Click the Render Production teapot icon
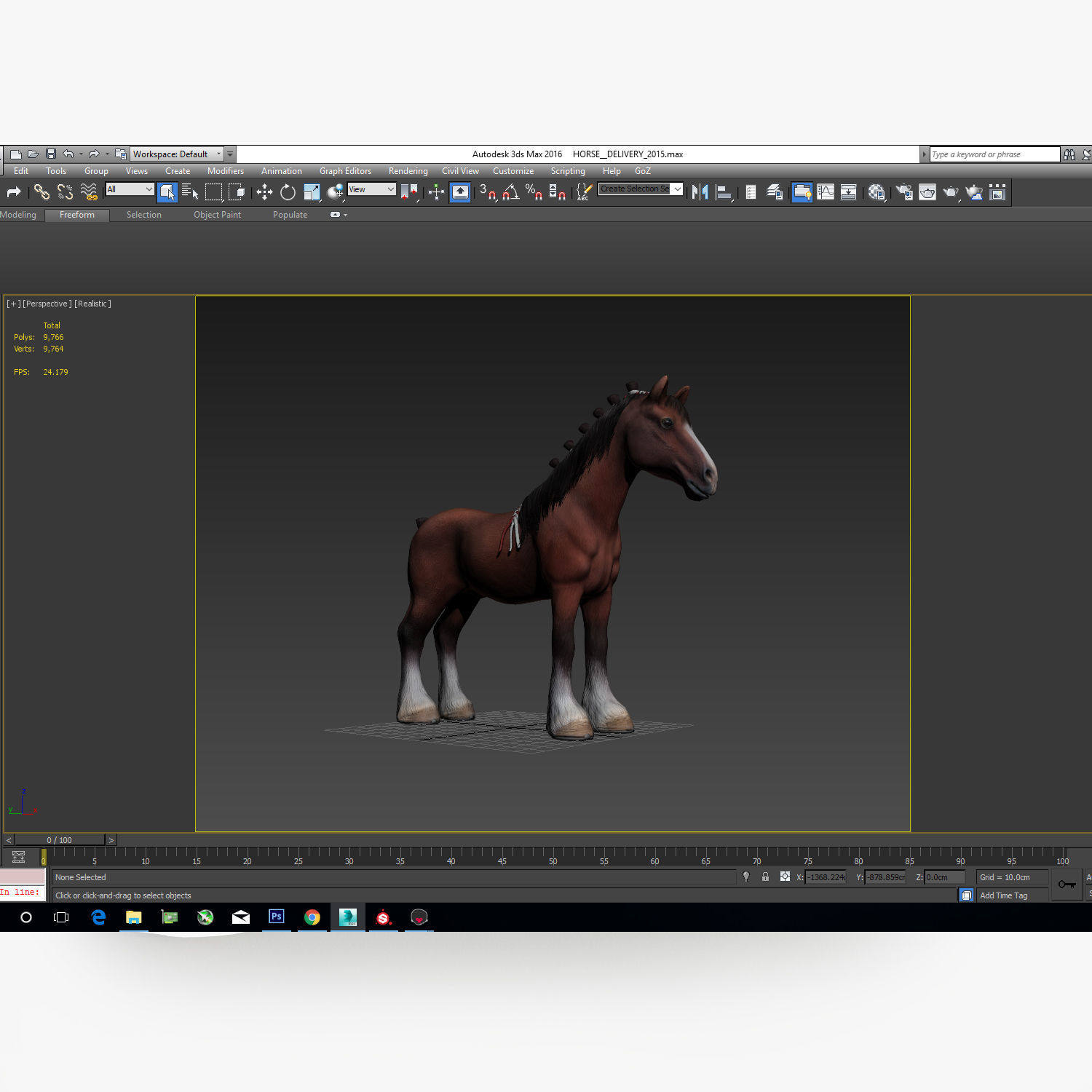 tap(951, 192)
